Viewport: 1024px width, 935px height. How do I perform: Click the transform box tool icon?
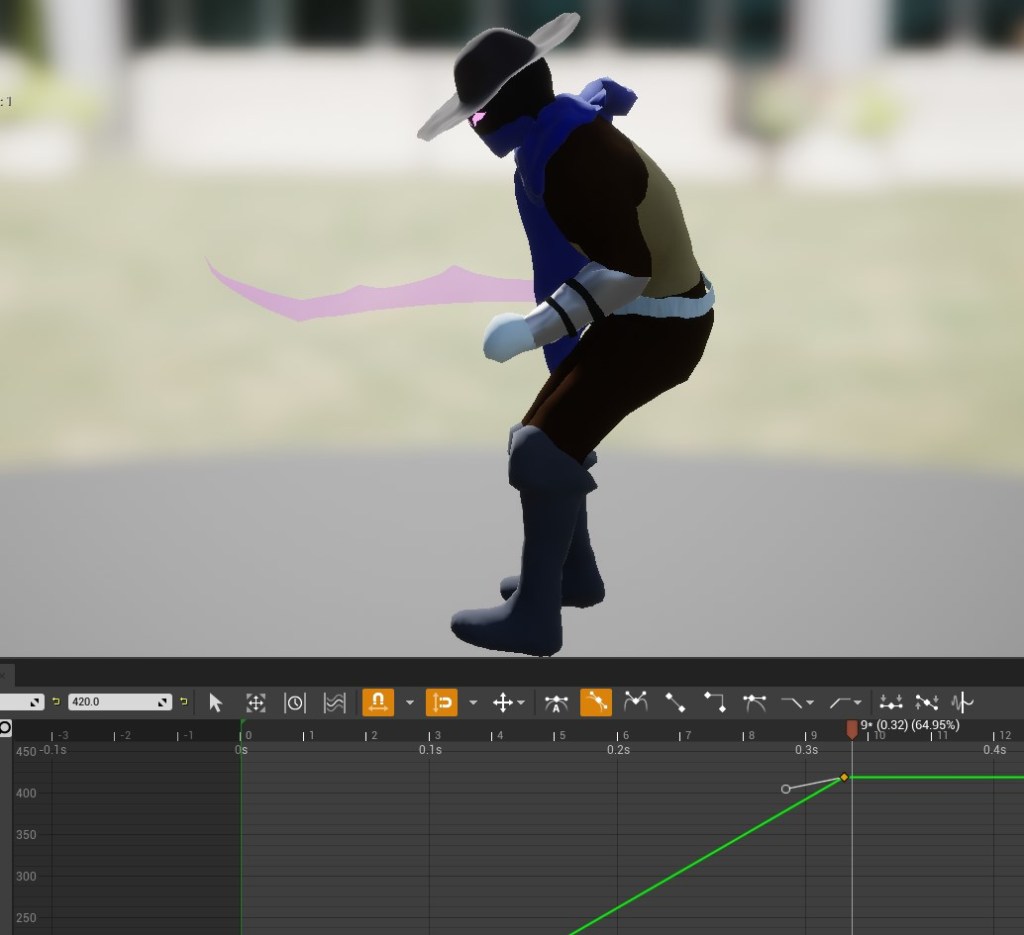coord(255,703)
